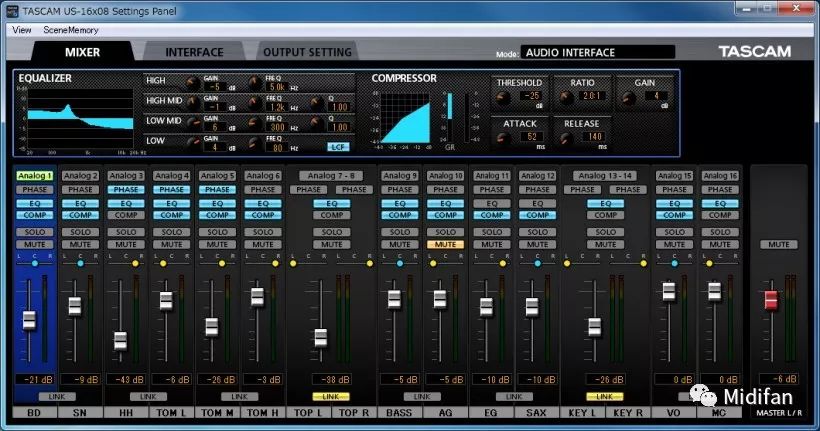The image size is (820, 431).
Task: Click the TASCAM app icon in title bar
Action: (12, 10)
